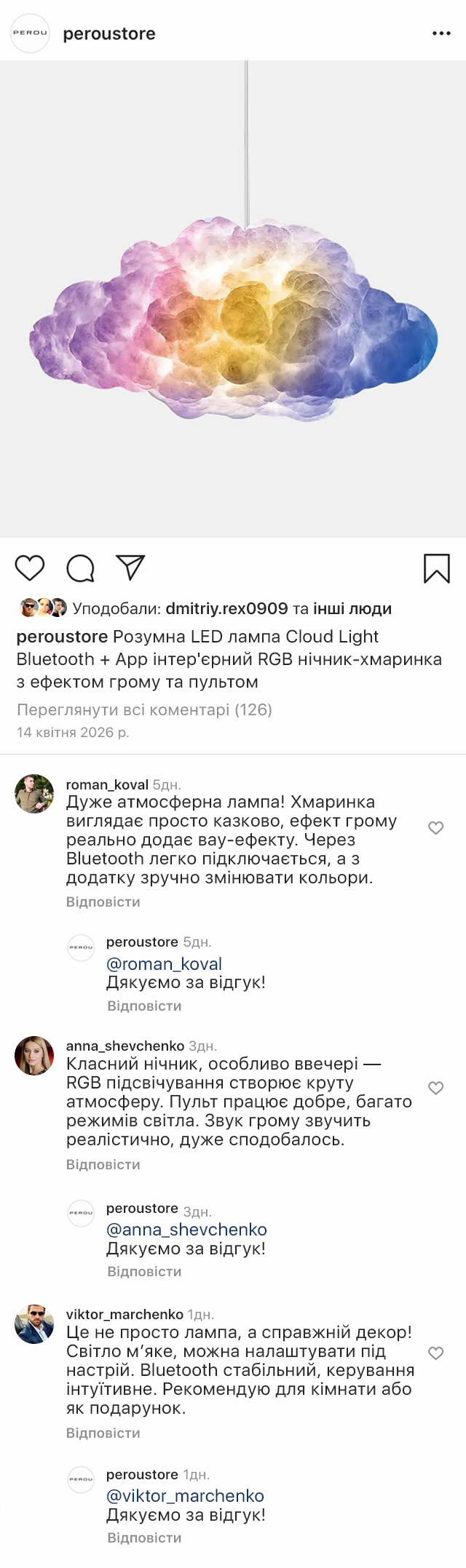This screenshot has width=466, height=1568.
Task: Reply to roman_koval's comment
Action: pos(103,902)
